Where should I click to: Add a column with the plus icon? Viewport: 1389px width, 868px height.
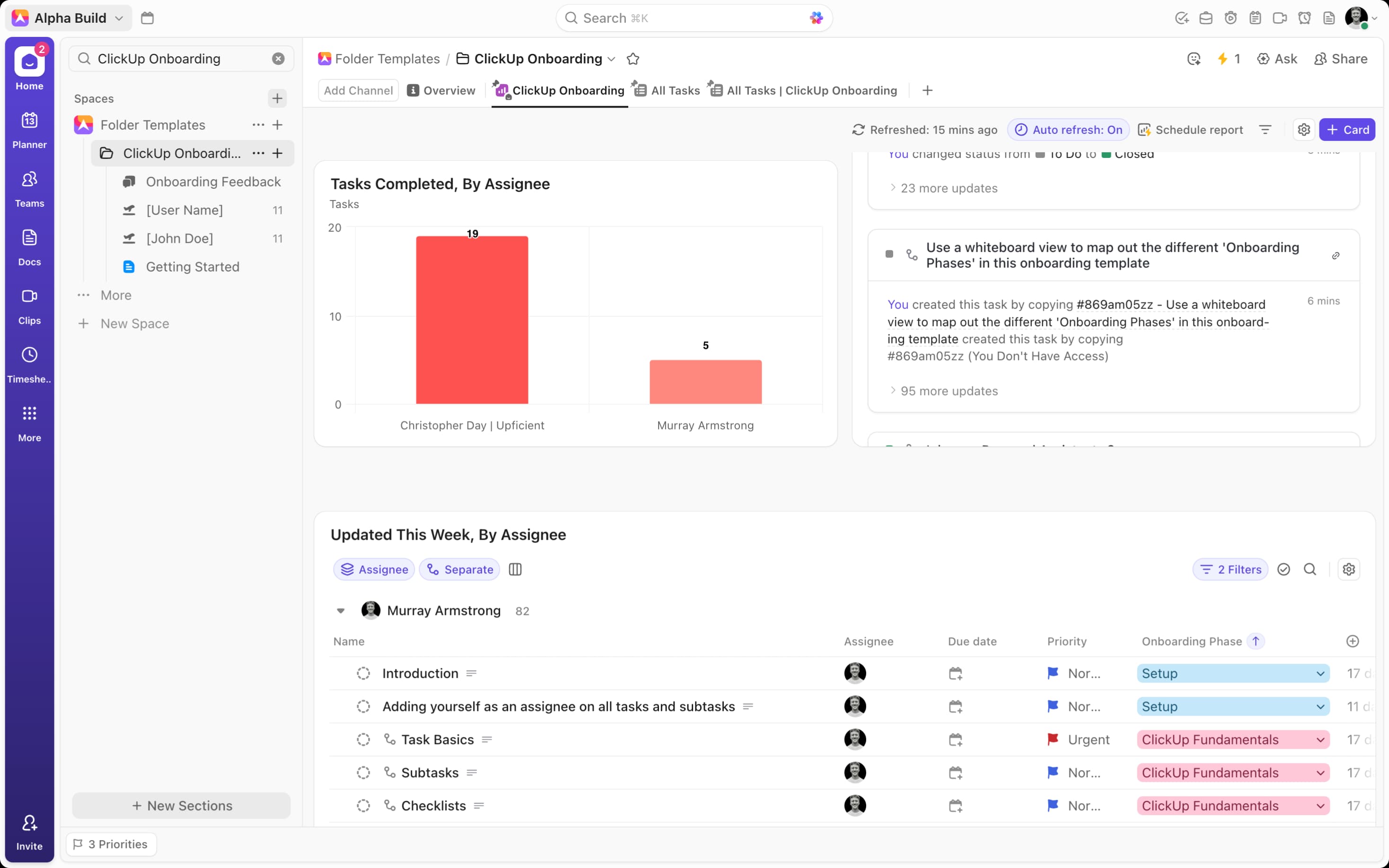click(1352, 641)
